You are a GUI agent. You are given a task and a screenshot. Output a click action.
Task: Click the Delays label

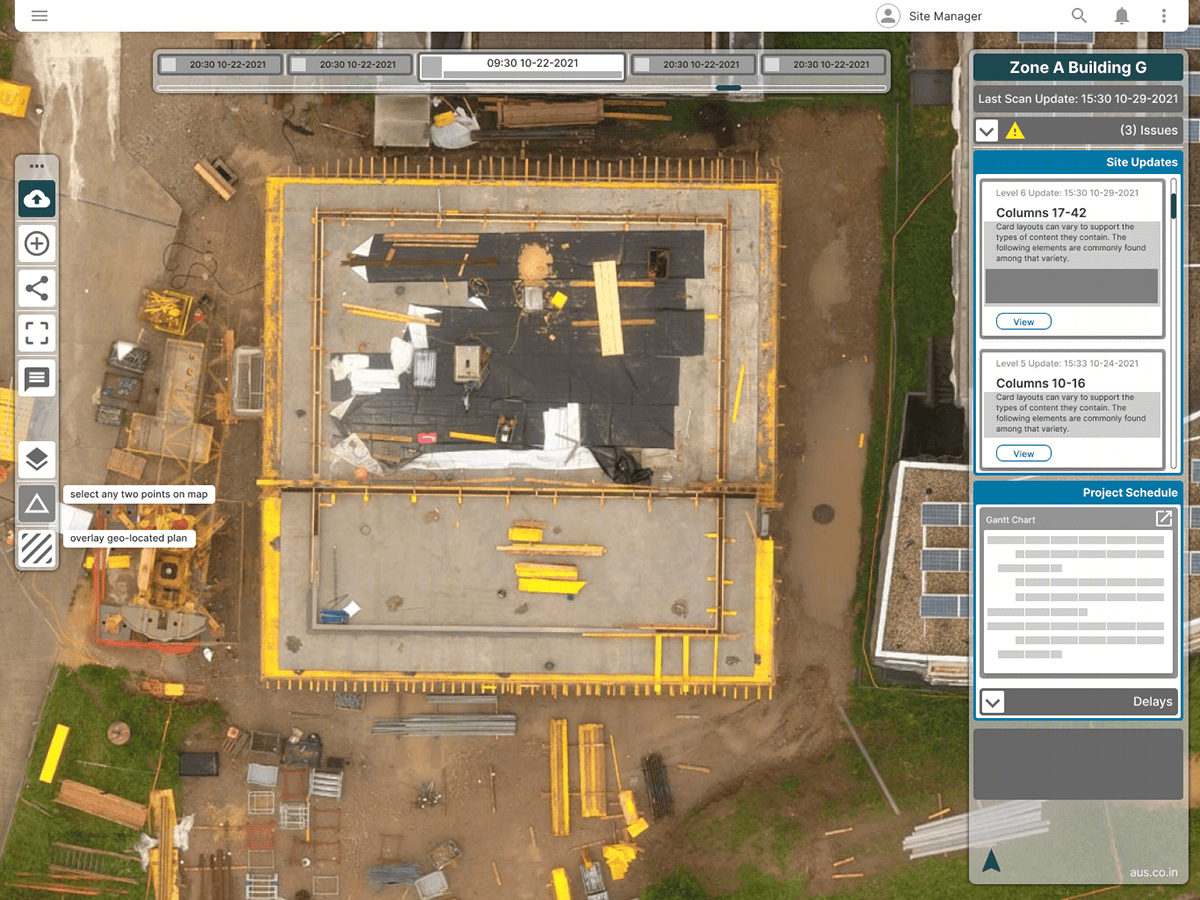1152,702
